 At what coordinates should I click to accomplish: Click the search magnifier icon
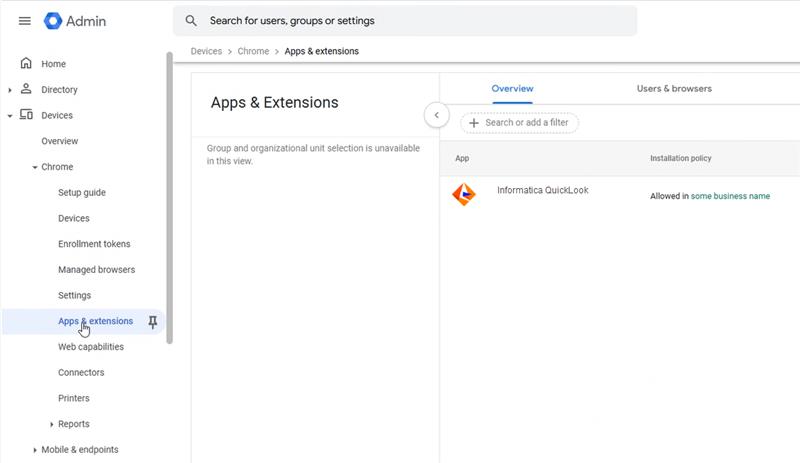[x=191, y=20]
